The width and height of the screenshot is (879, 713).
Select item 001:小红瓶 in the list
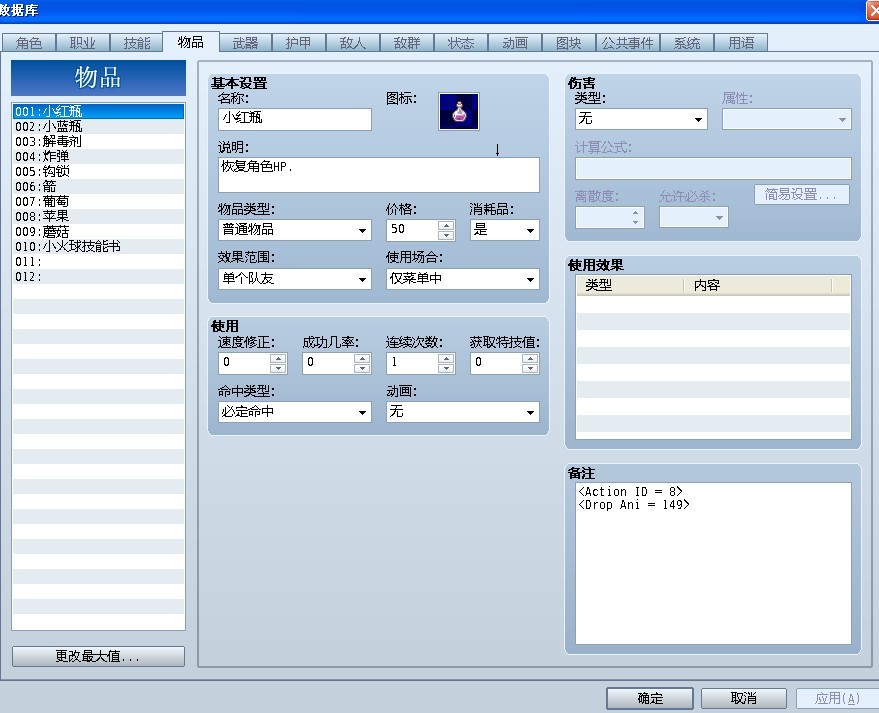click(x=98, y=111)
